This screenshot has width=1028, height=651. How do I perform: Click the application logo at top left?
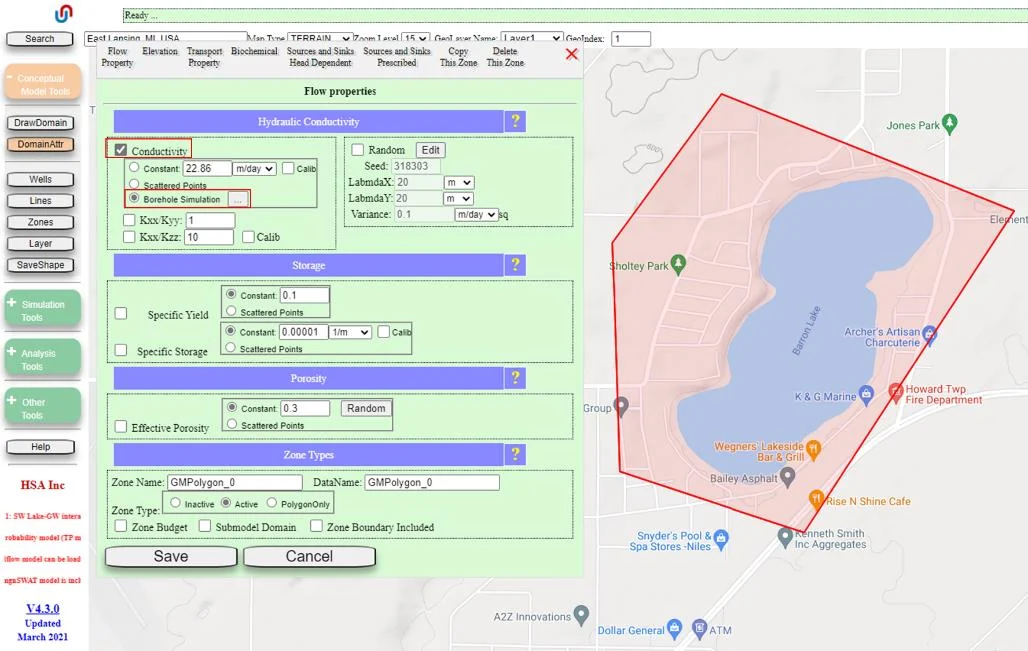[63, 13]
